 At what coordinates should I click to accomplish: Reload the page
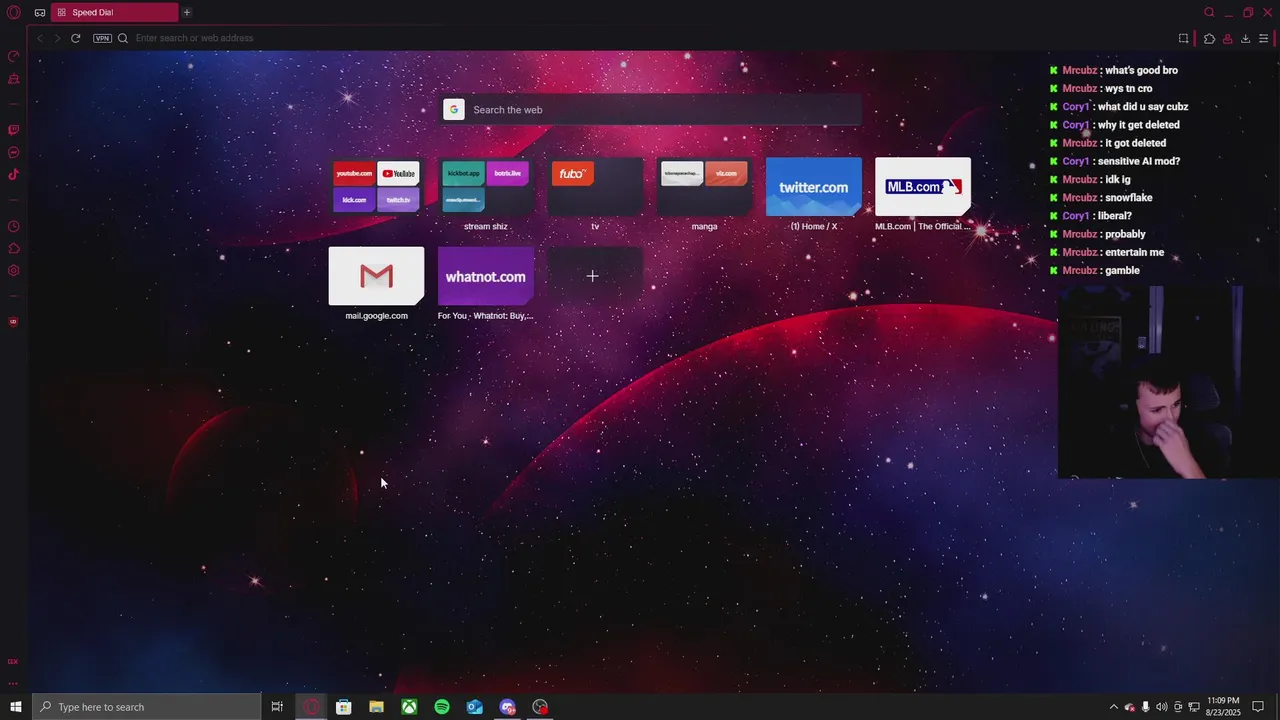[x=75, y=38]
